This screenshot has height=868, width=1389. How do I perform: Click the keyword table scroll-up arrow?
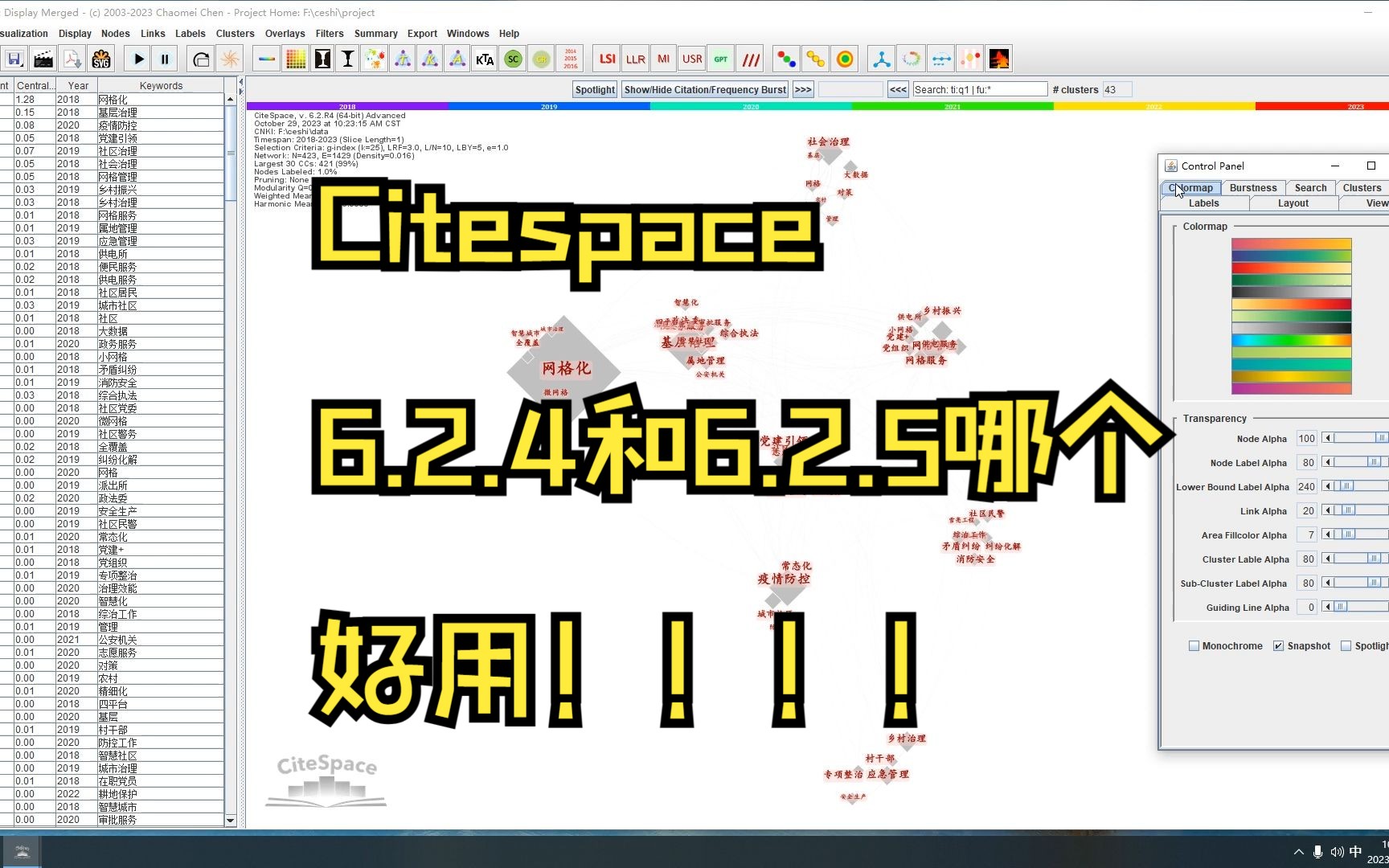point(231,100)
